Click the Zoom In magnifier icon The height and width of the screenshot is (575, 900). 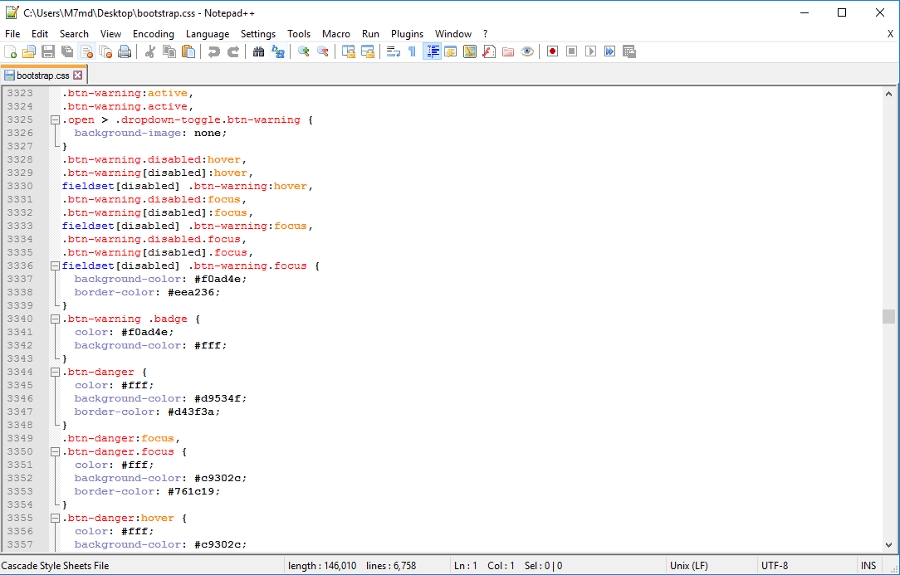(x=304, y=52)
